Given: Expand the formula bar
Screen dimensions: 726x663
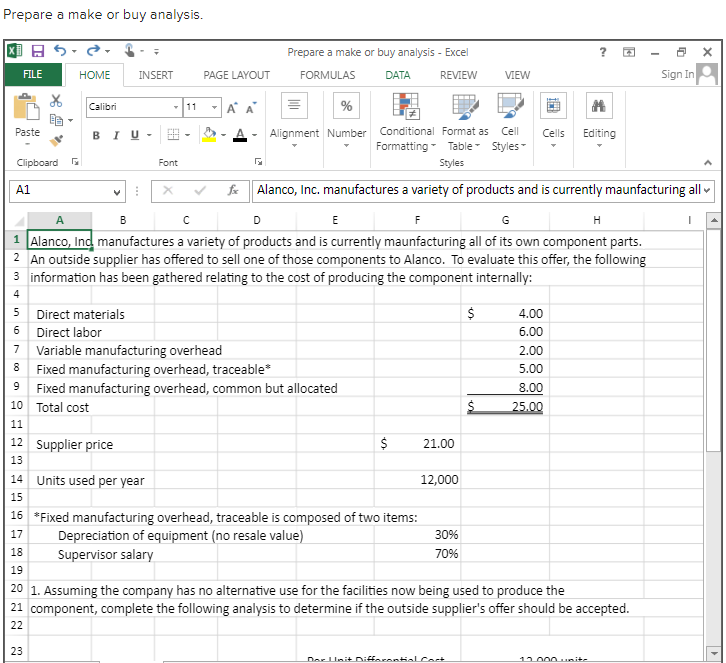Looking at the screenshot, I should [707, 190].
